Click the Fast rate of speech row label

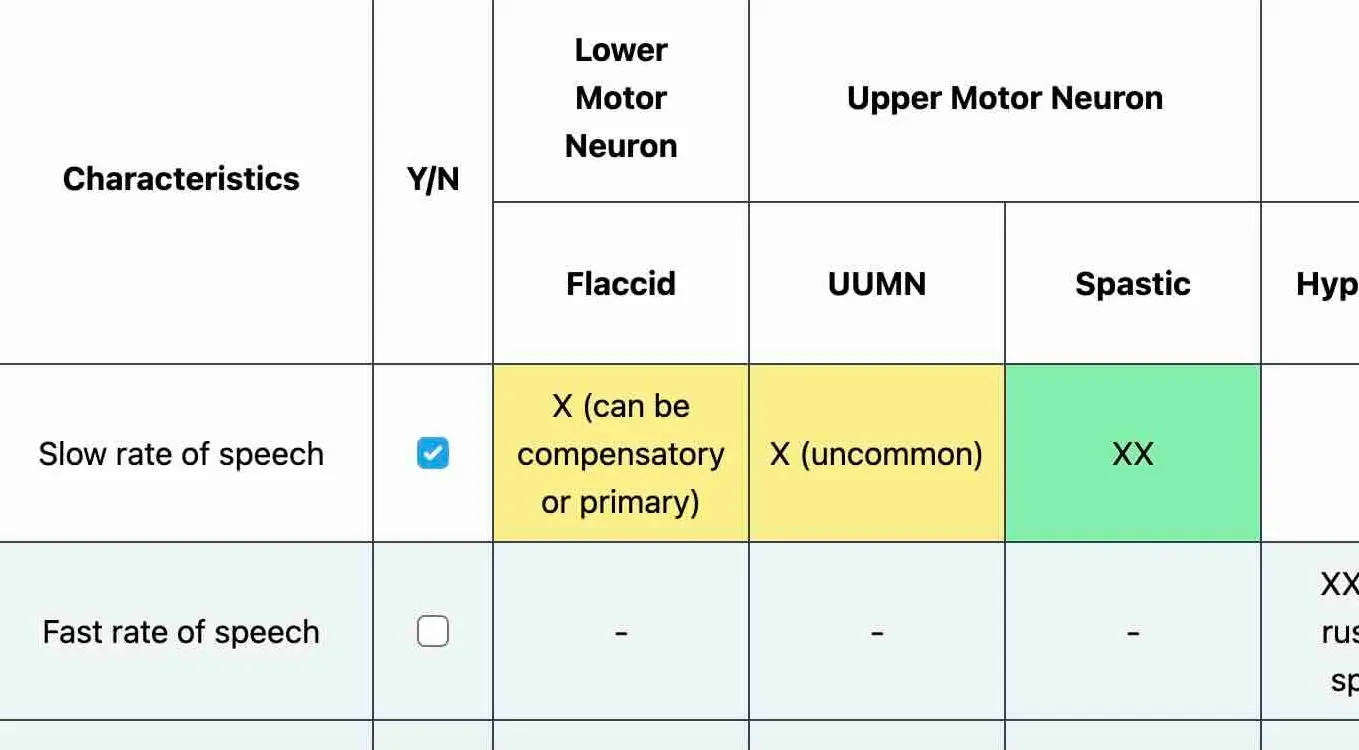point(181,632)
